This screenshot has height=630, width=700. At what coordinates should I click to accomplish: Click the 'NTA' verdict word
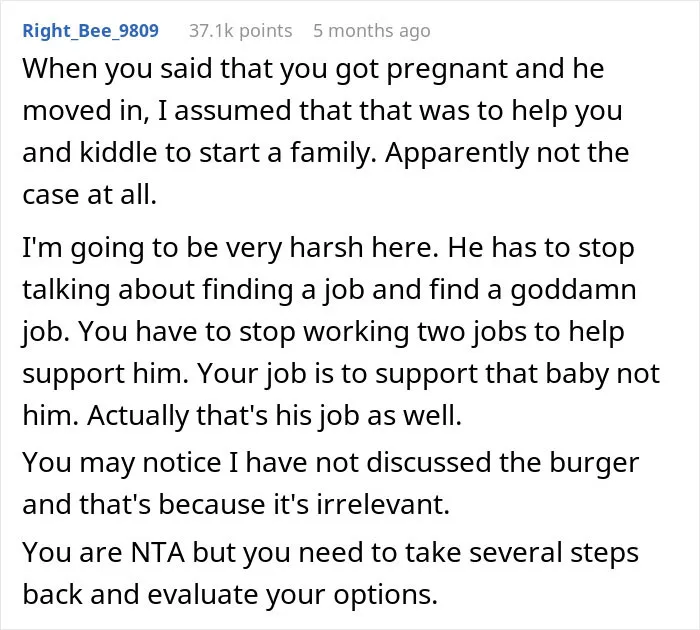pos(158,552)
